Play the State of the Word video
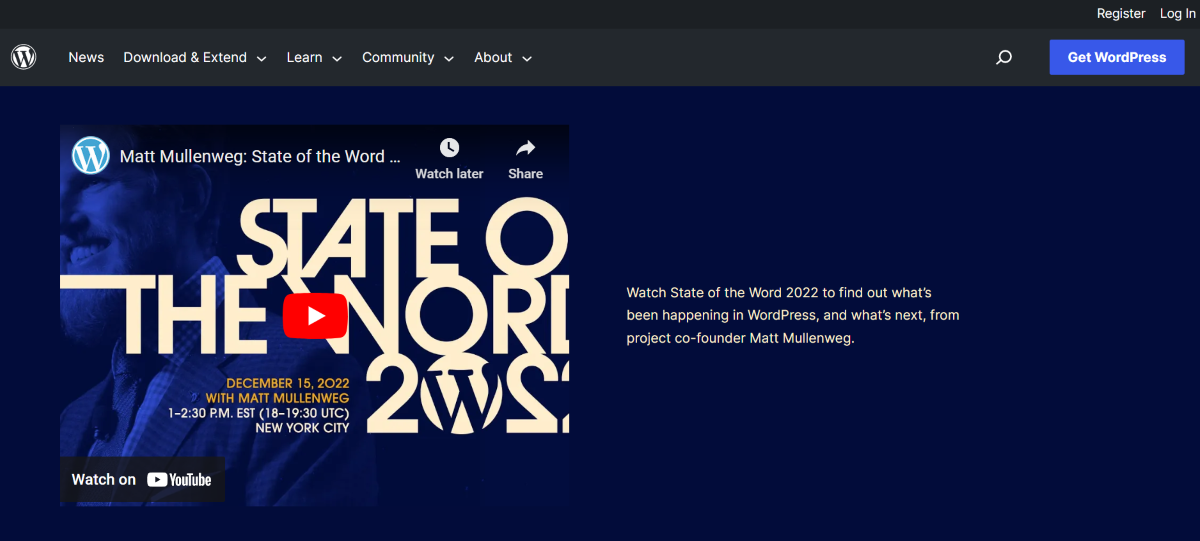1200x541 pixels. (315, 316)
